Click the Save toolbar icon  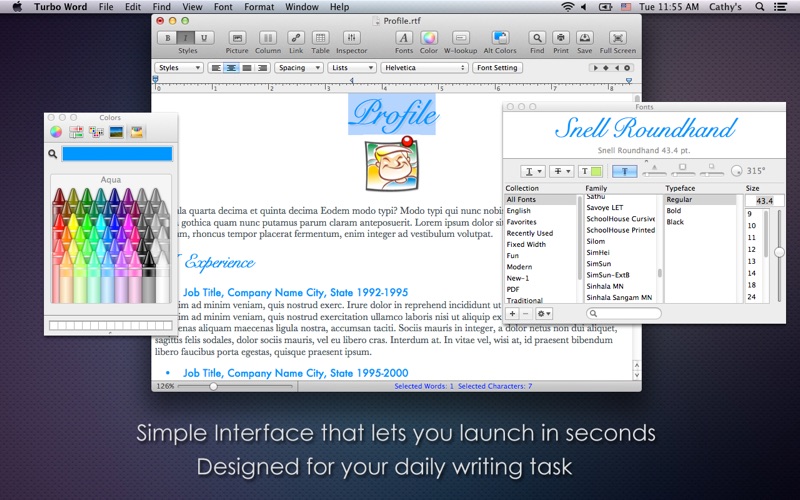click(x=585, y=38)
